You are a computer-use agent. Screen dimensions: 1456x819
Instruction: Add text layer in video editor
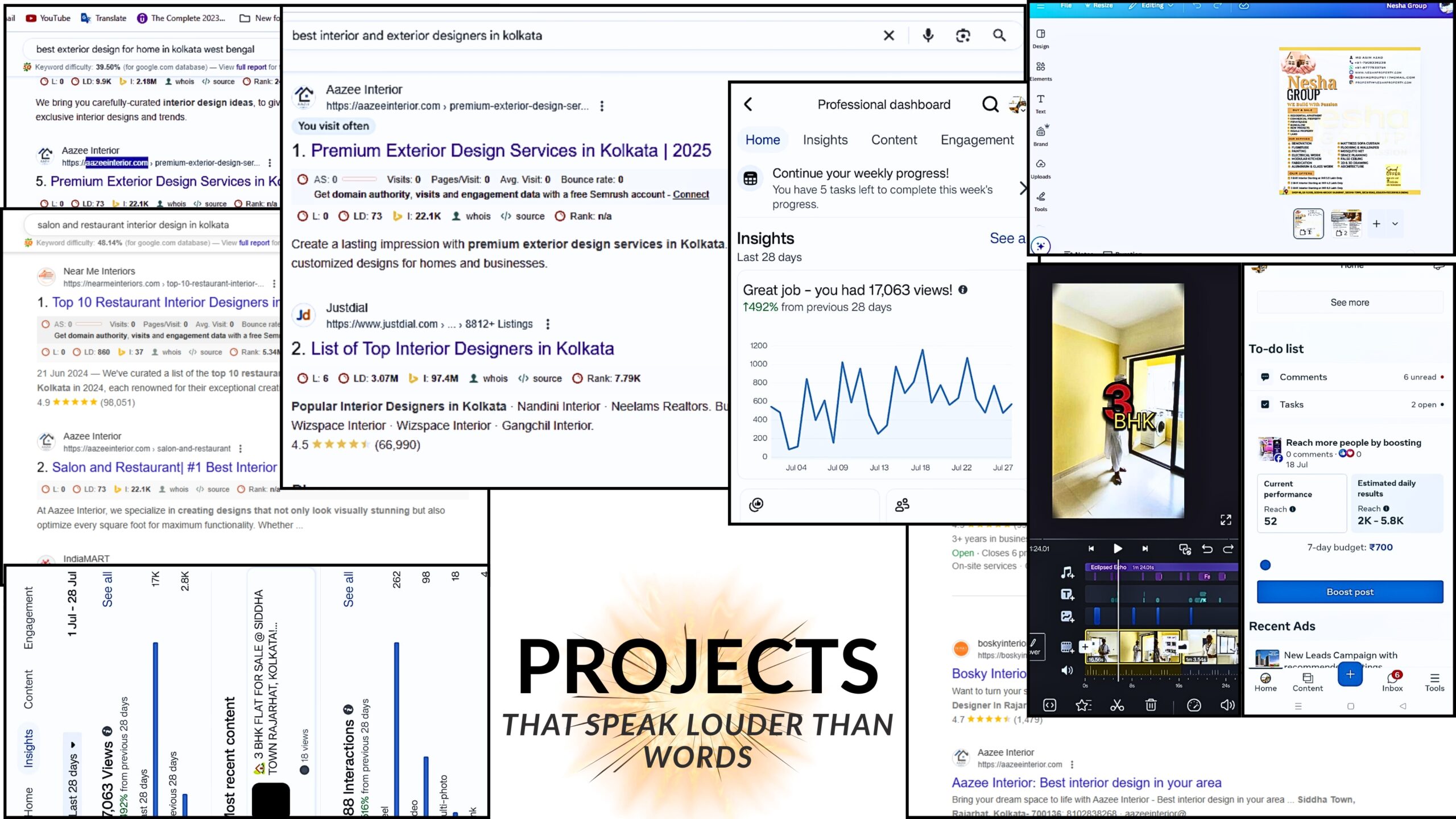(x=1067, y=594)
